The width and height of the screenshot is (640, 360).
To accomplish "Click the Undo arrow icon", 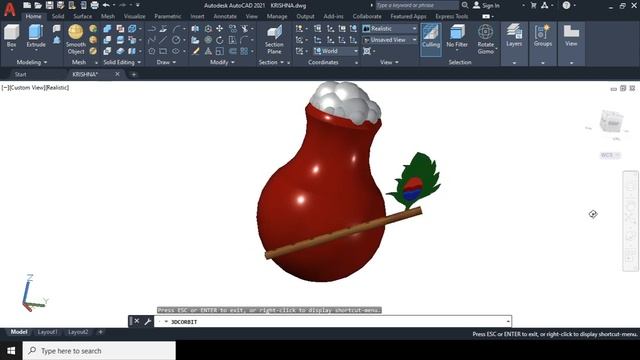I will click(x=106, y=5).
